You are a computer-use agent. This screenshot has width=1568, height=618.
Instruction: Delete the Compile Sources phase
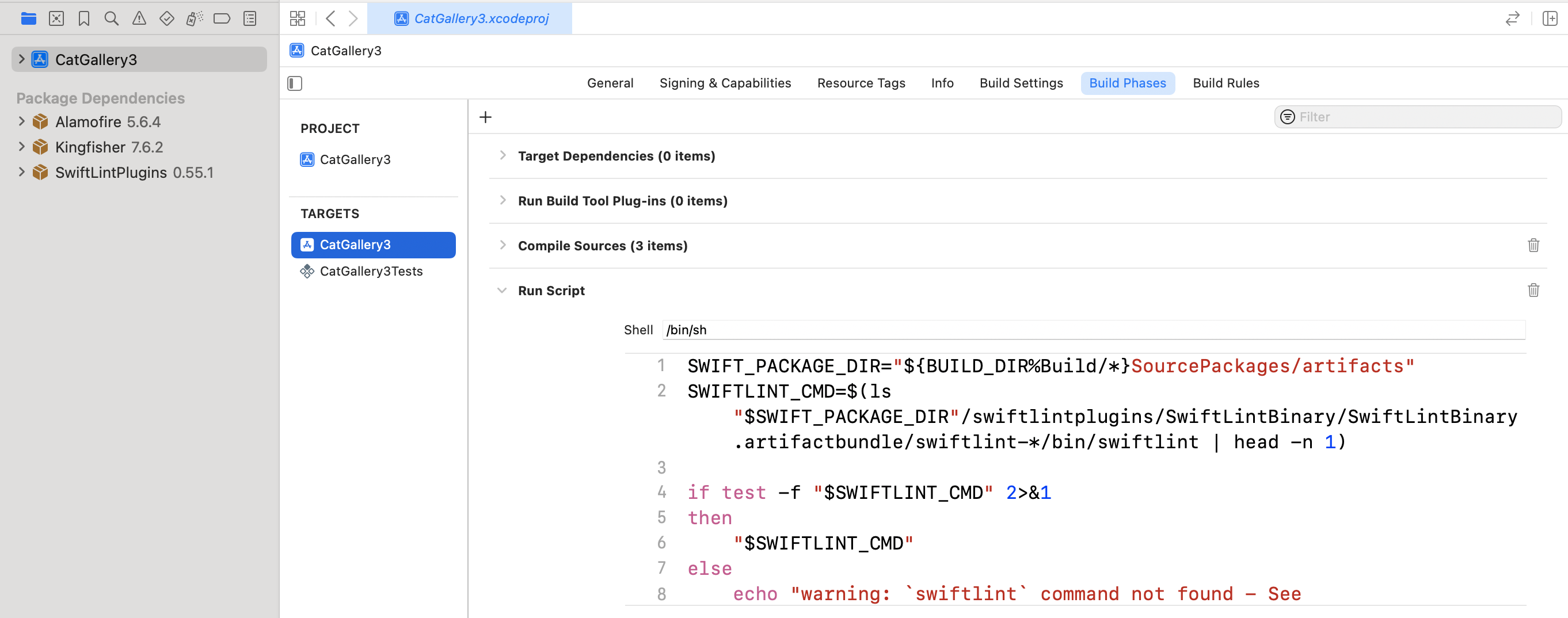point(1533,245)
